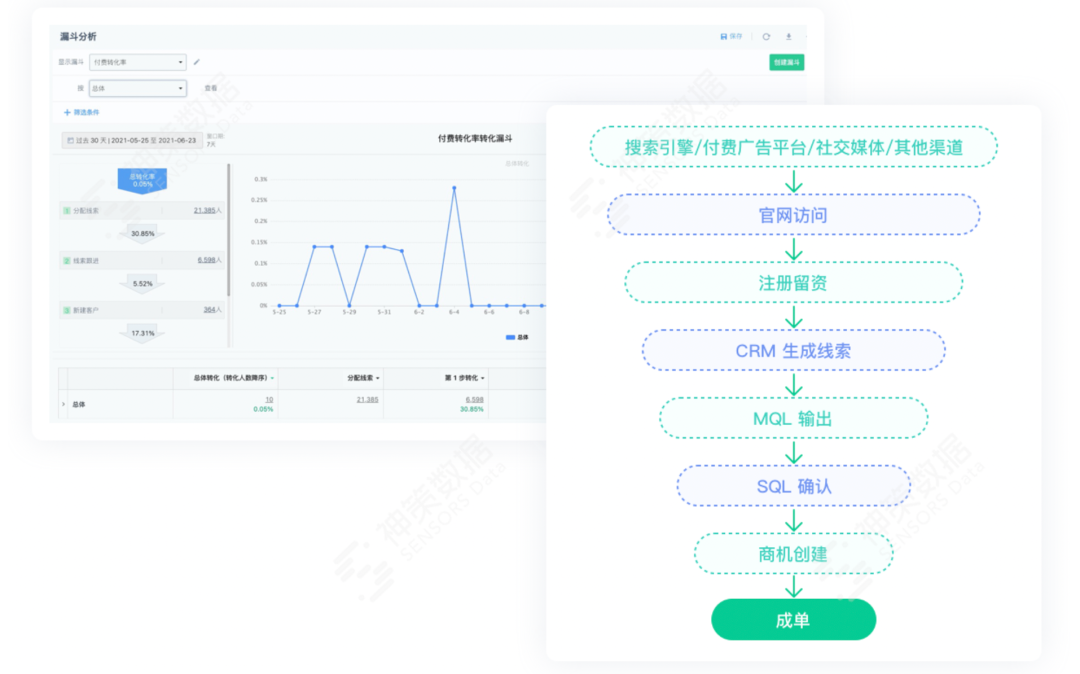
Task: Click the peak data point above 6-4
Action: pos(456,187)
